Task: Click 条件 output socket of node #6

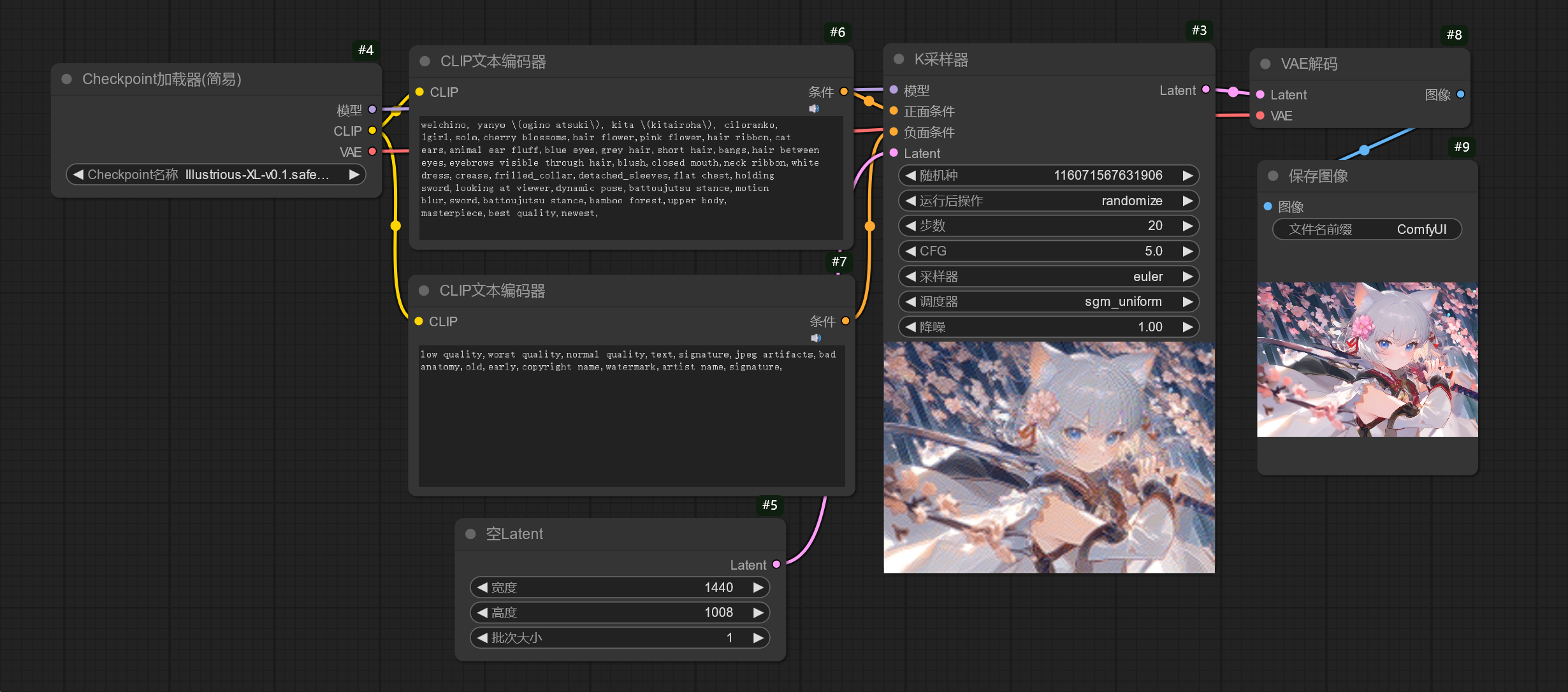Action: coord(844,92)
